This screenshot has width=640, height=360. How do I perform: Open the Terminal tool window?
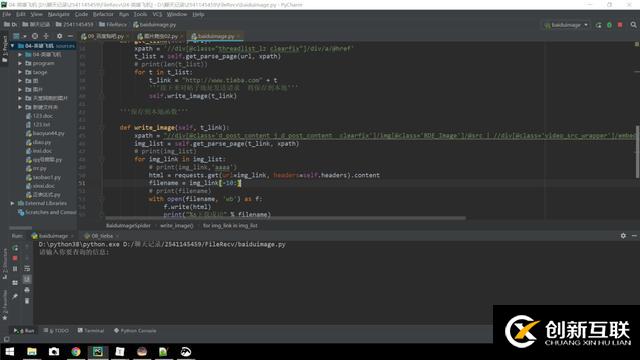[x=91, y=331]
